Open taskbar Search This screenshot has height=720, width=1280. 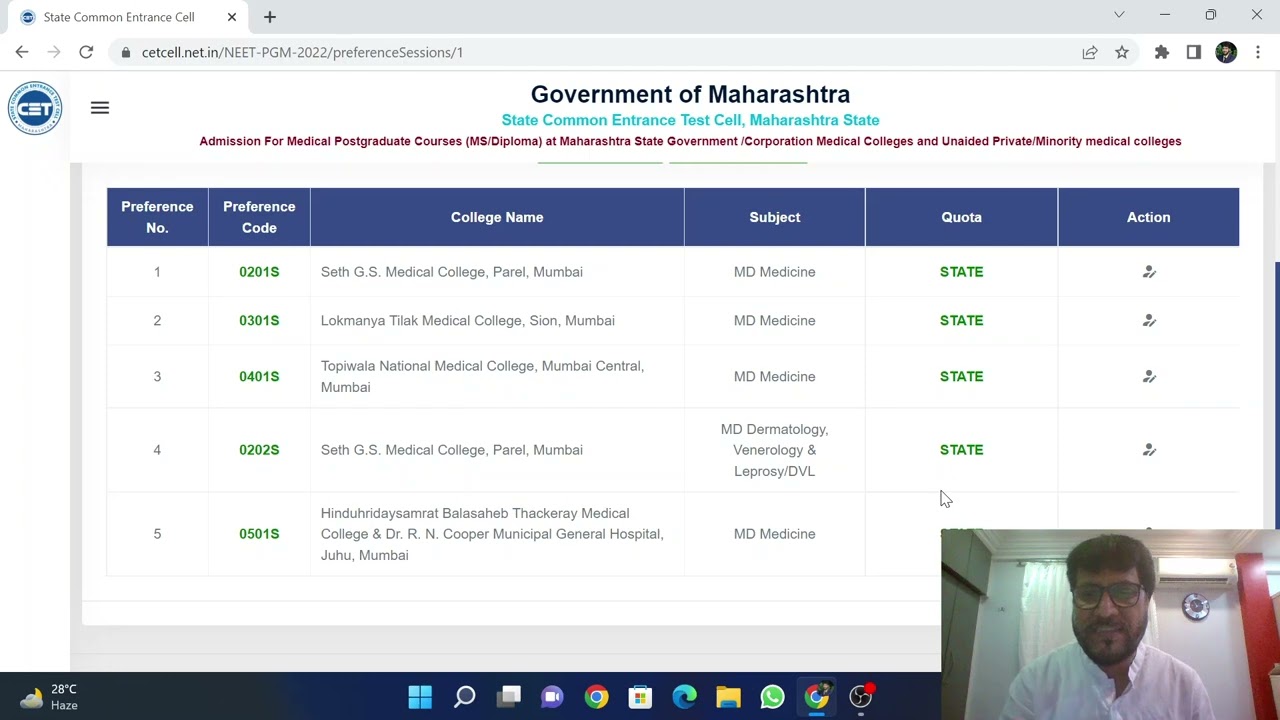click(465, 696)
